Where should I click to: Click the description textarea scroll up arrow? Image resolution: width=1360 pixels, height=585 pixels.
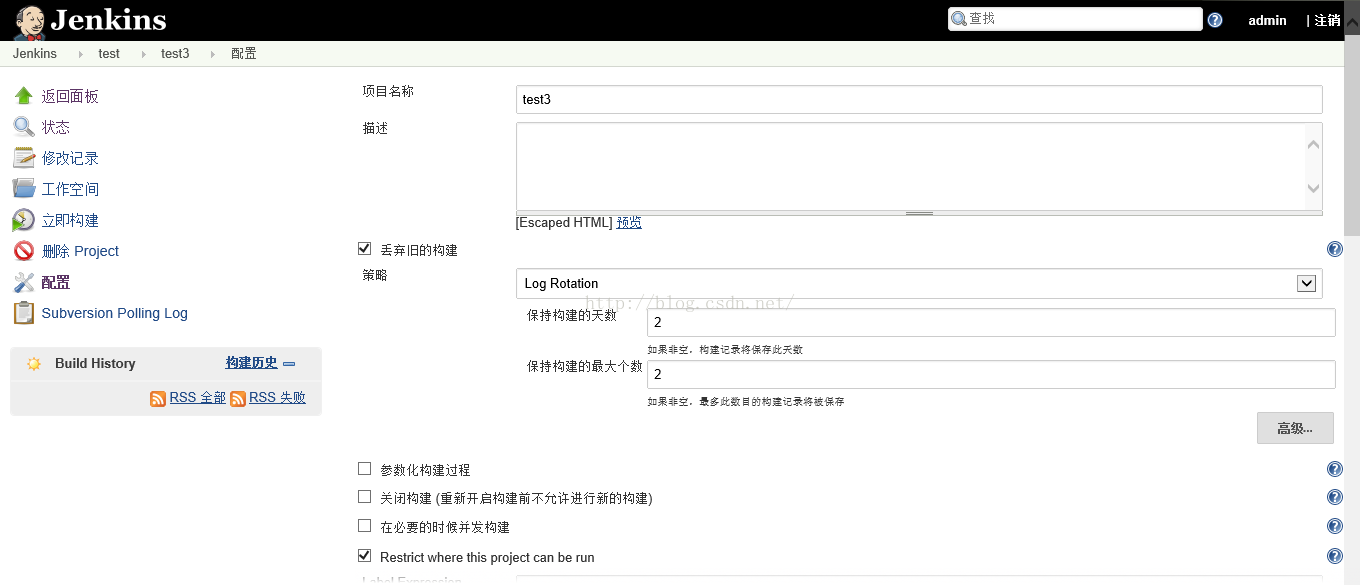[x=1314, y=144]
